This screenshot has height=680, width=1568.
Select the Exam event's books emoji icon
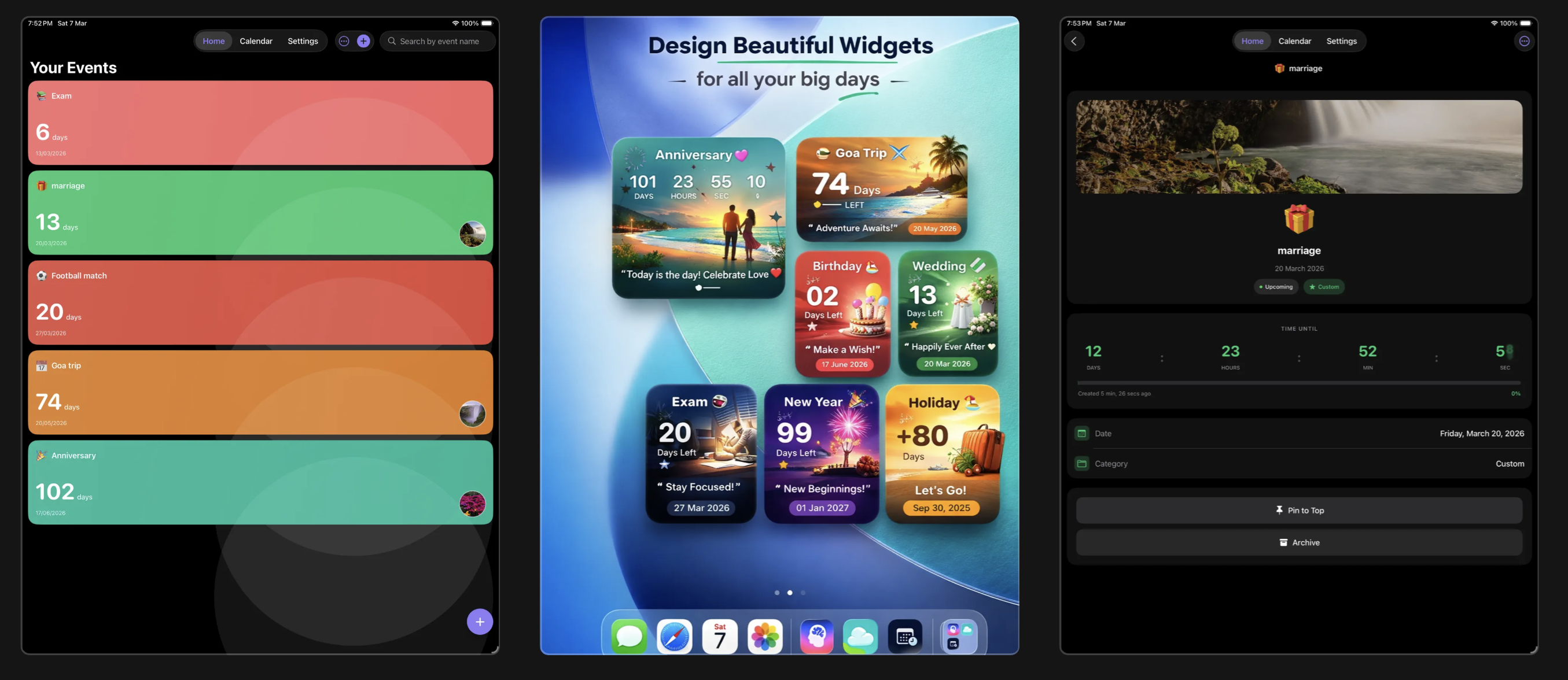point(41,95)
